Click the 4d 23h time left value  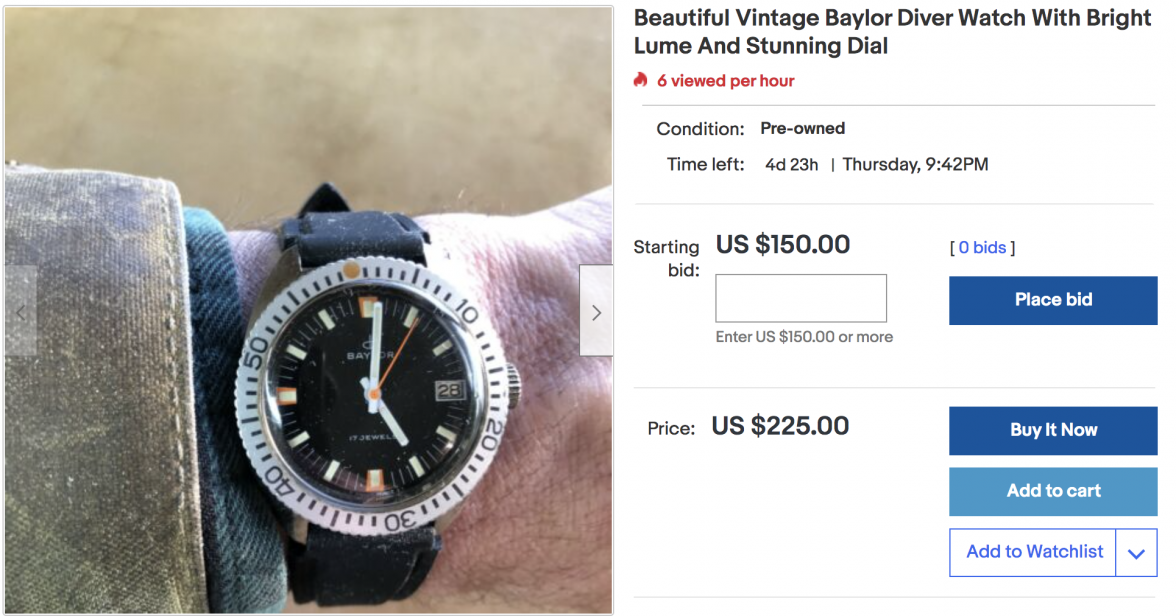tap(792, 164)
